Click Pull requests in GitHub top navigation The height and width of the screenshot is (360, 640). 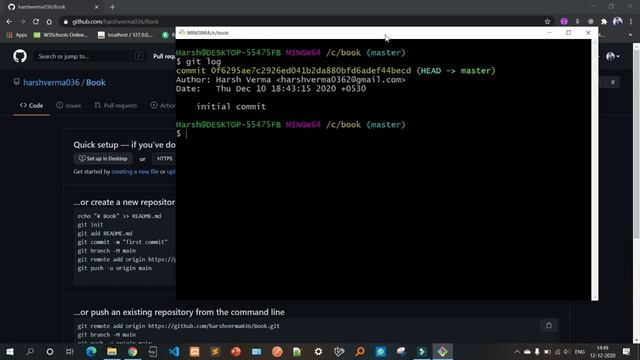click(164, 56)
